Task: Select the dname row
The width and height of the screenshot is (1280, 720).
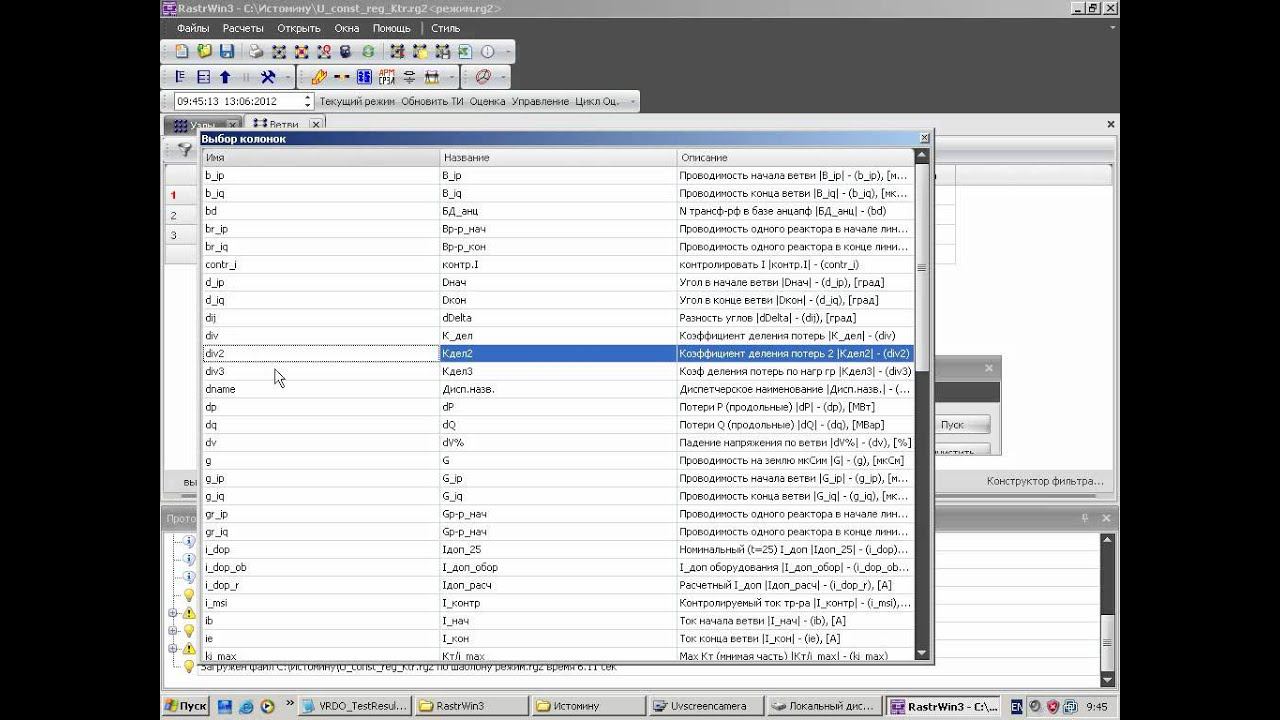Action: click(558, 389)
